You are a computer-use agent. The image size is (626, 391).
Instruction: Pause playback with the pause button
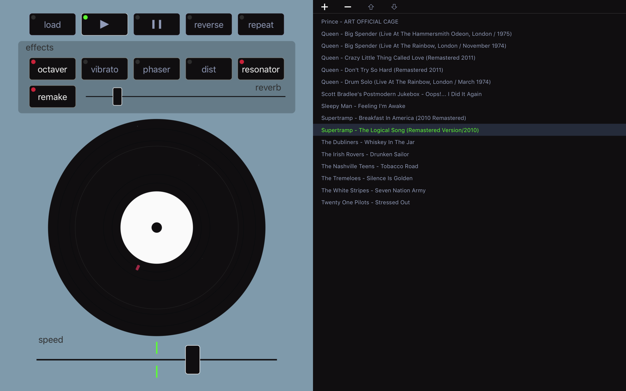156,24
